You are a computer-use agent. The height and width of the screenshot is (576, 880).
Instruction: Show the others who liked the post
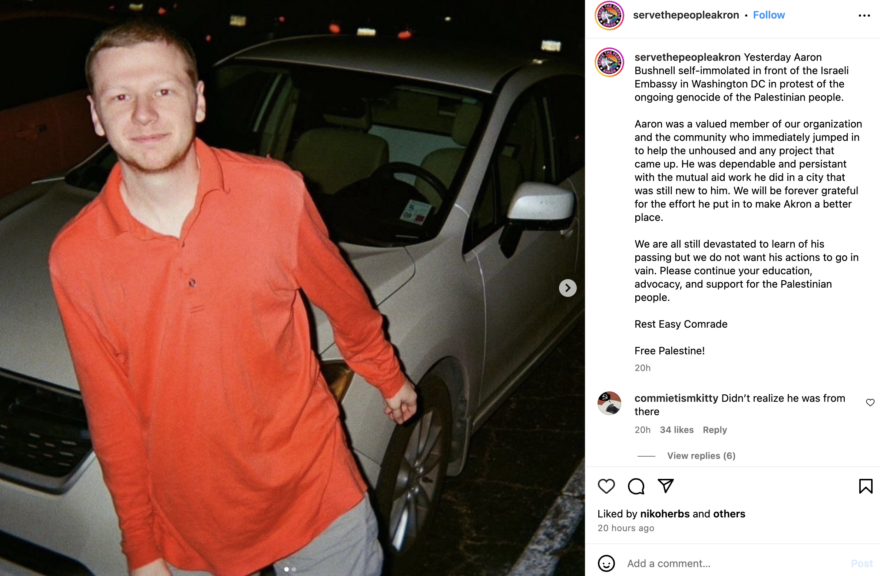click(729, 514)
